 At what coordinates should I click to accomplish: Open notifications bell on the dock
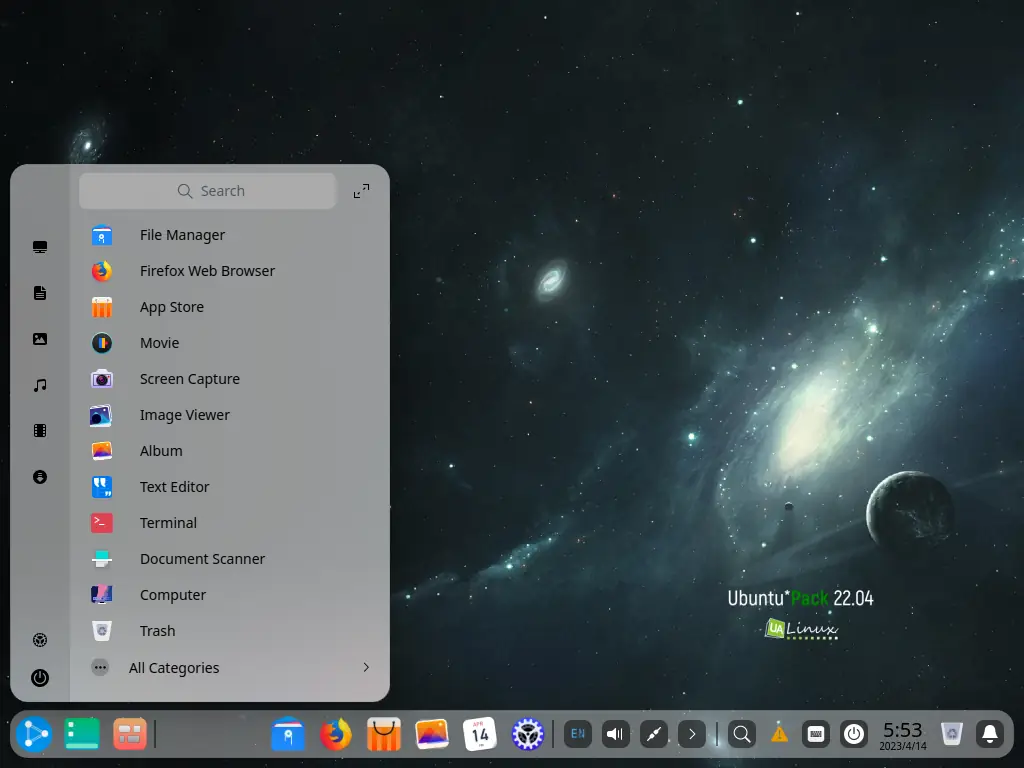tap(990, 734)
